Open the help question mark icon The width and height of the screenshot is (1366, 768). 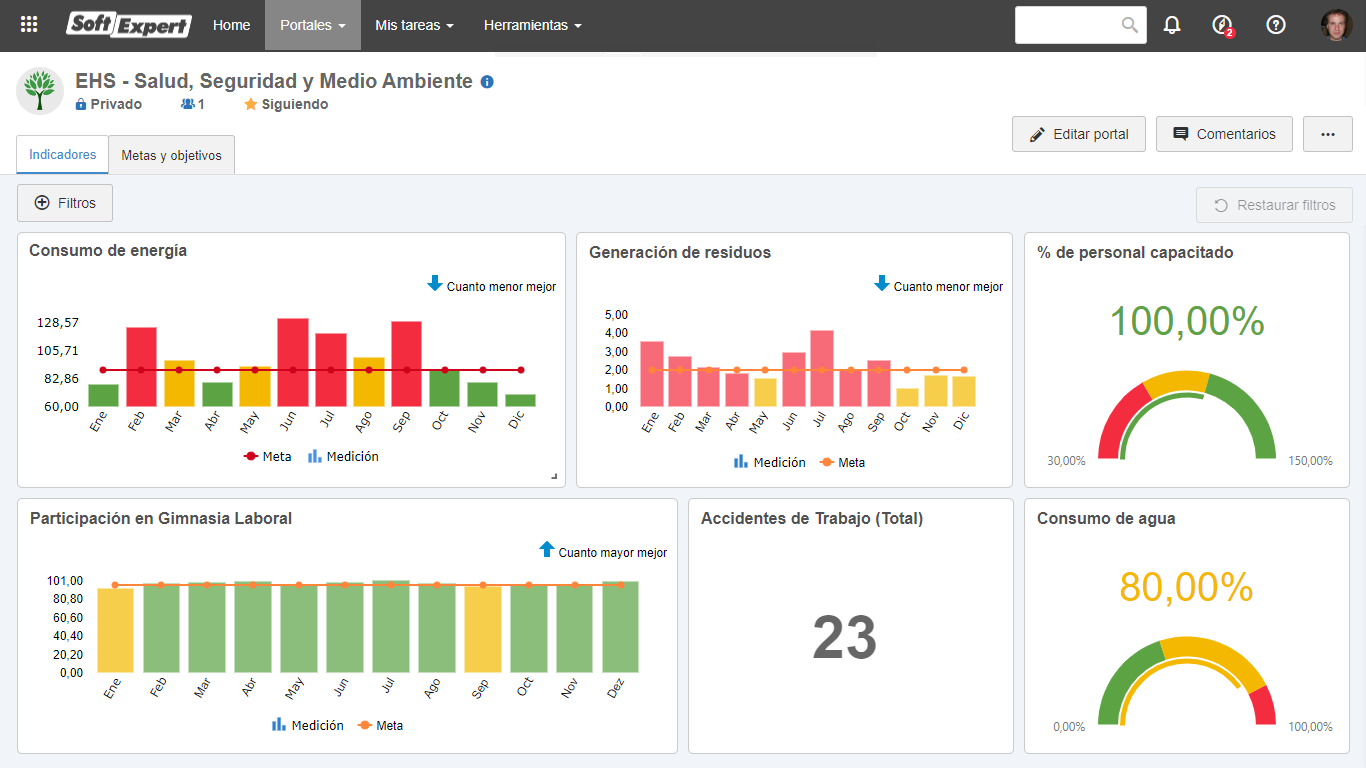(1276, 25)
